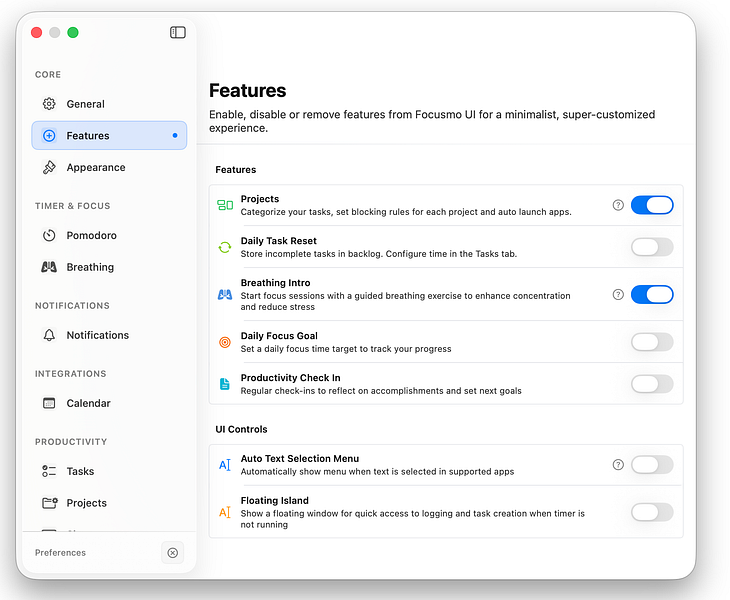
Task: Click the Floating Island icon
Action: coord(225,512)
